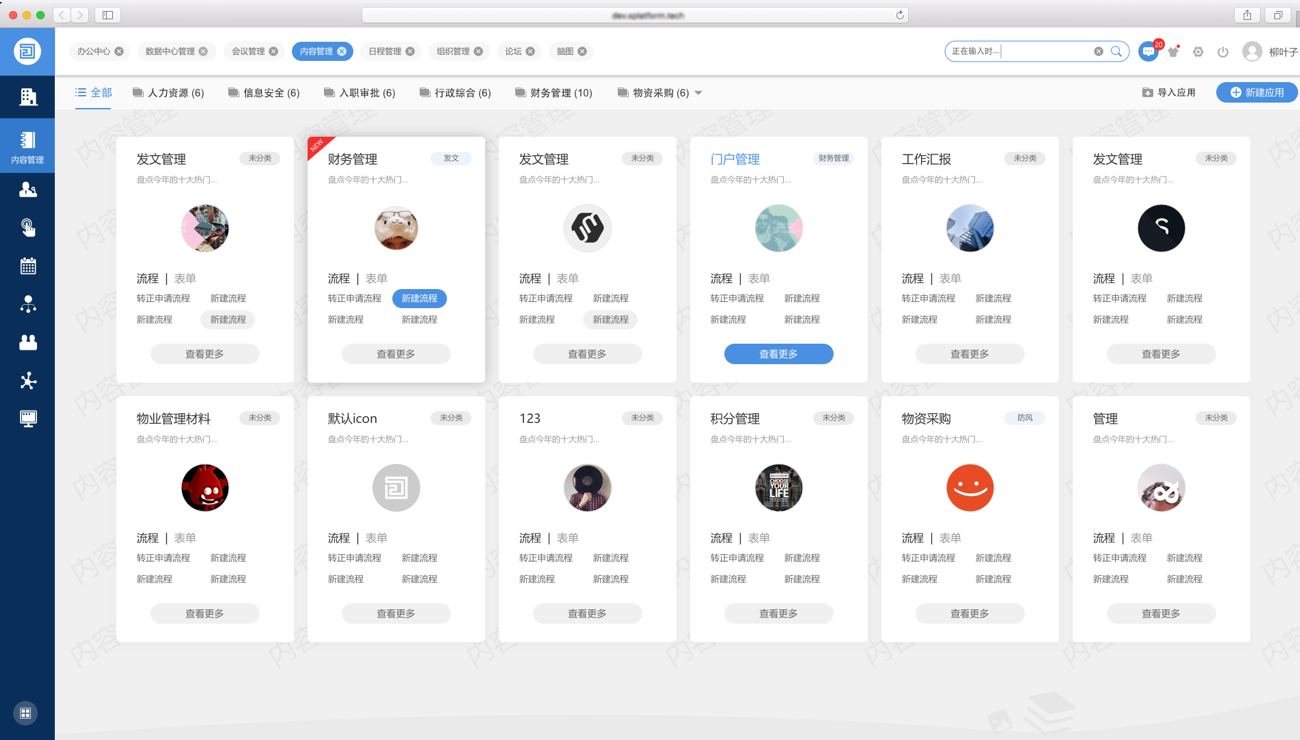Open the message notifications icon with badge

(x=1148, y=52)
